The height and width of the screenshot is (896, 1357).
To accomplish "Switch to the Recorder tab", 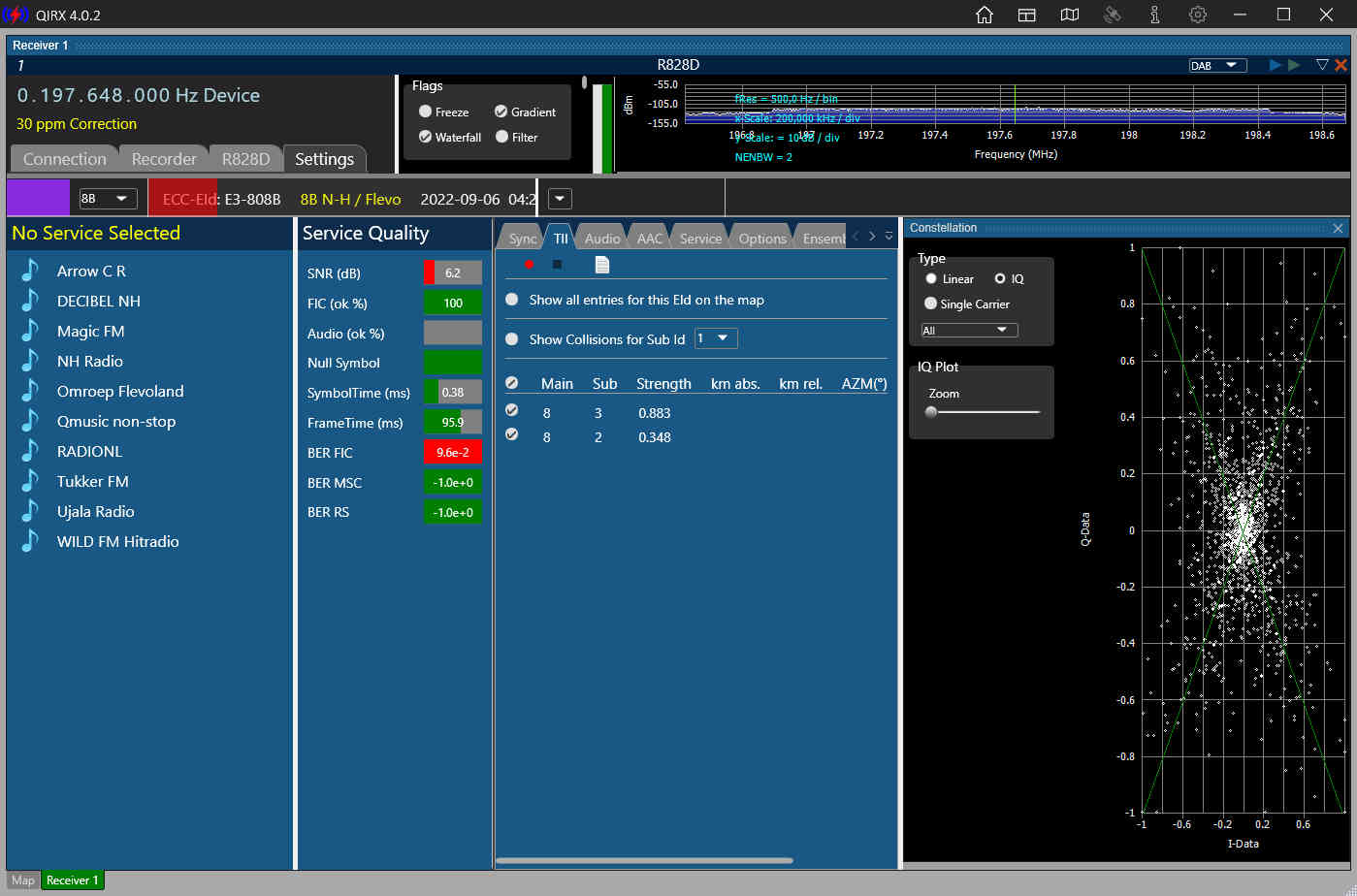I will [164, 159].
